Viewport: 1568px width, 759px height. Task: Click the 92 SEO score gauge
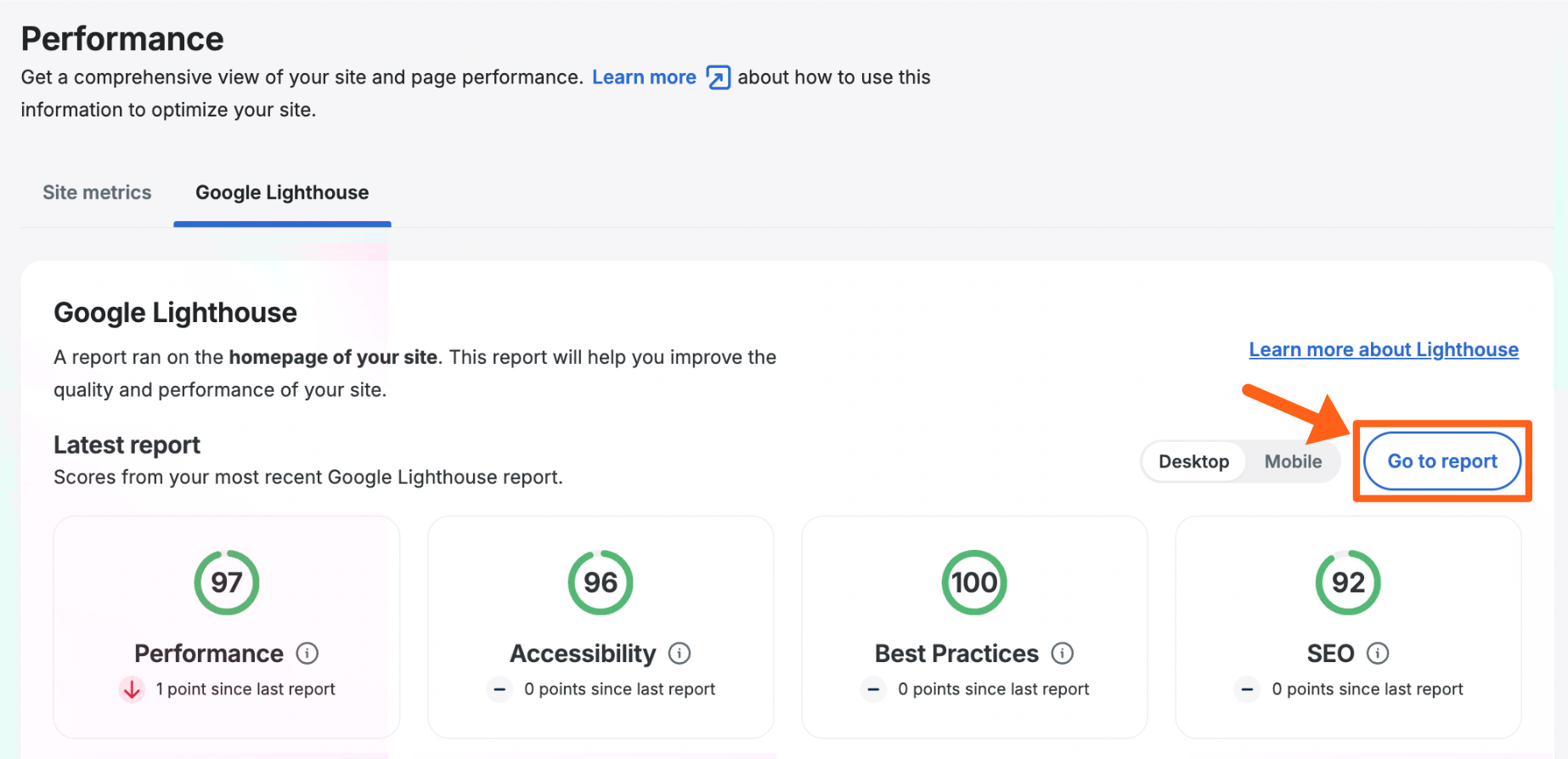coord(1348,582)
